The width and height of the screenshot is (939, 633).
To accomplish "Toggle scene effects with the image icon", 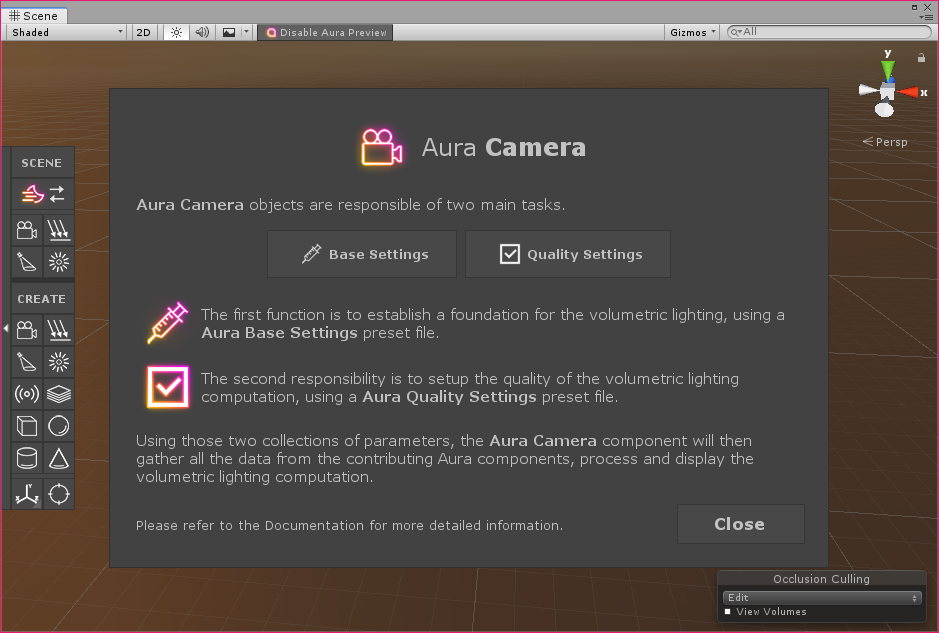I will coord(229,32).
